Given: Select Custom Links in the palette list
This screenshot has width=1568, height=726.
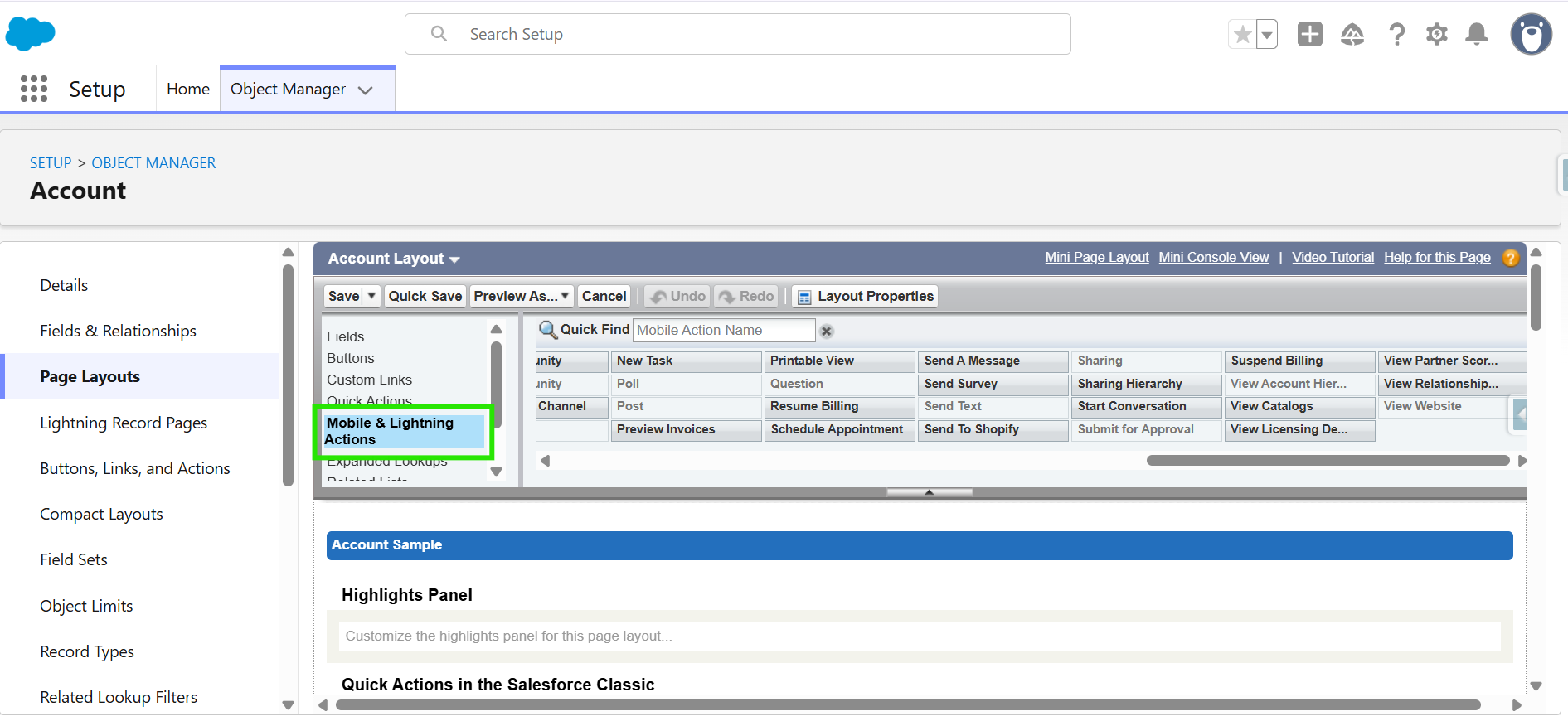Looking at the screenshot, I should pyautogui.click(x=369, y=380).
